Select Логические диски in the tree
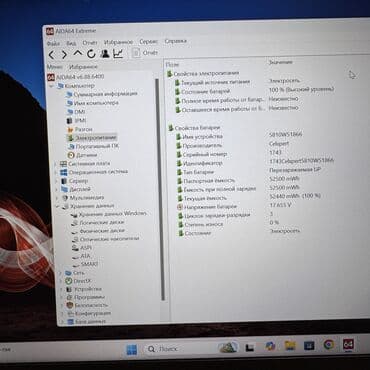Screen dimensions: 370x370 coord(98,222)
